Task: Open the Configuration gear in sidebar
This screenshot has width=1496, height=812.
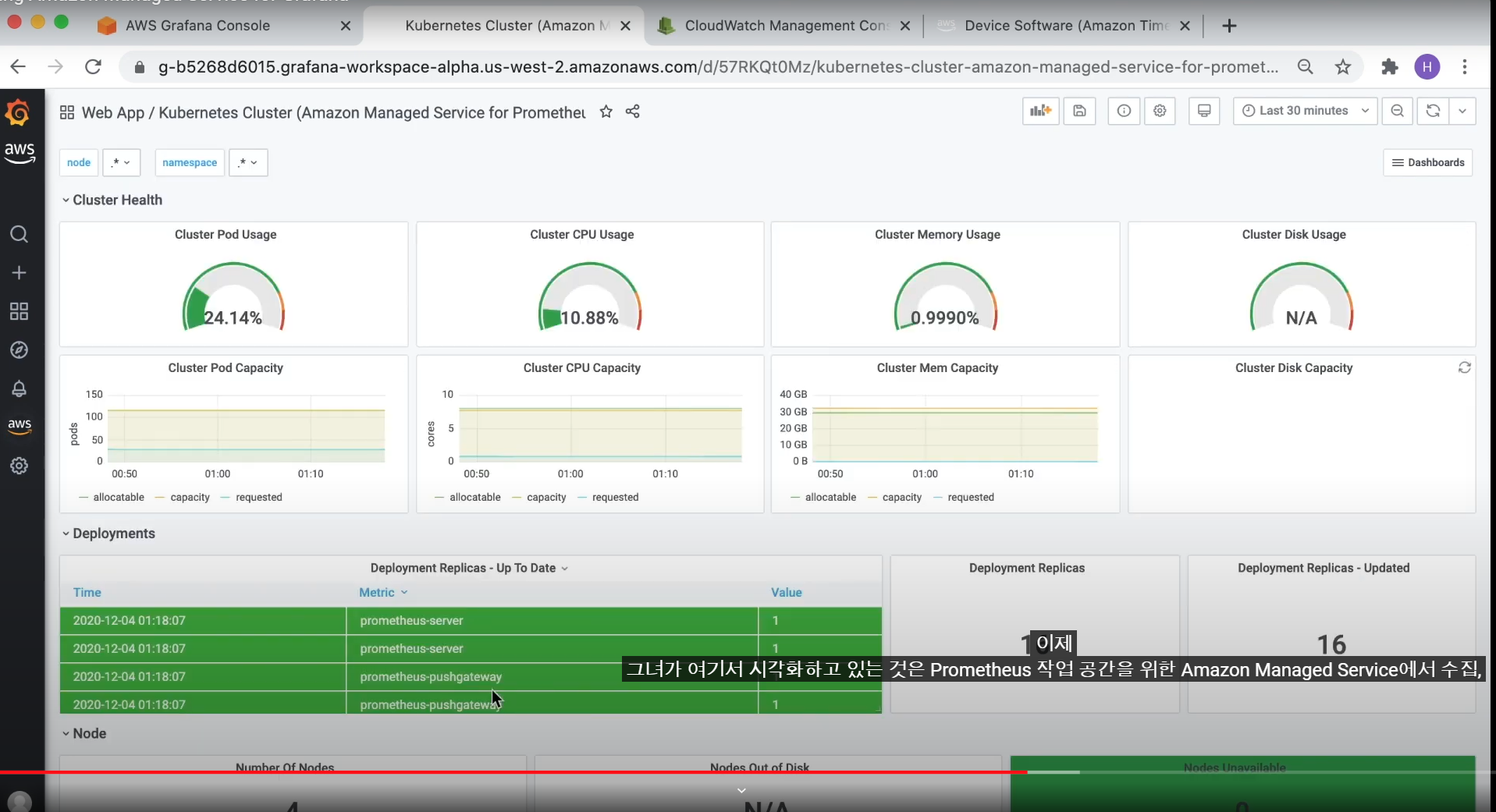Action: tap(19, 466)
